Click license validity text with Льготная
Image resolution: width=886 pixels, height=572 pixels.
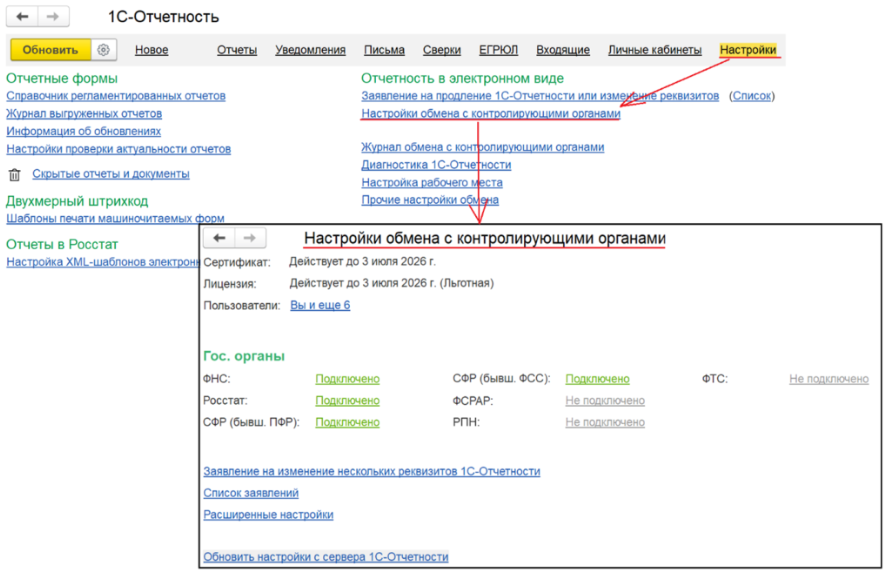pos(392,283)
